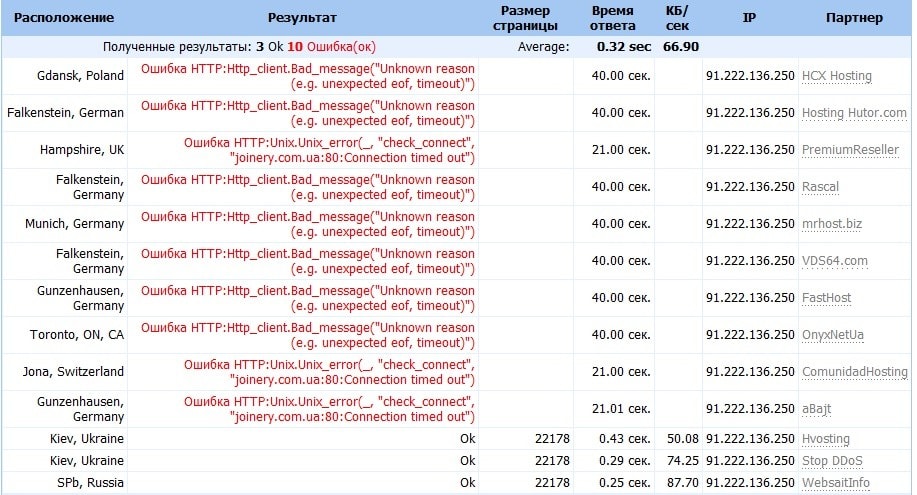This screenshot has height=495, width=917.
Task: Select the Stop DDoS link
Action: [x=831, y=461]
